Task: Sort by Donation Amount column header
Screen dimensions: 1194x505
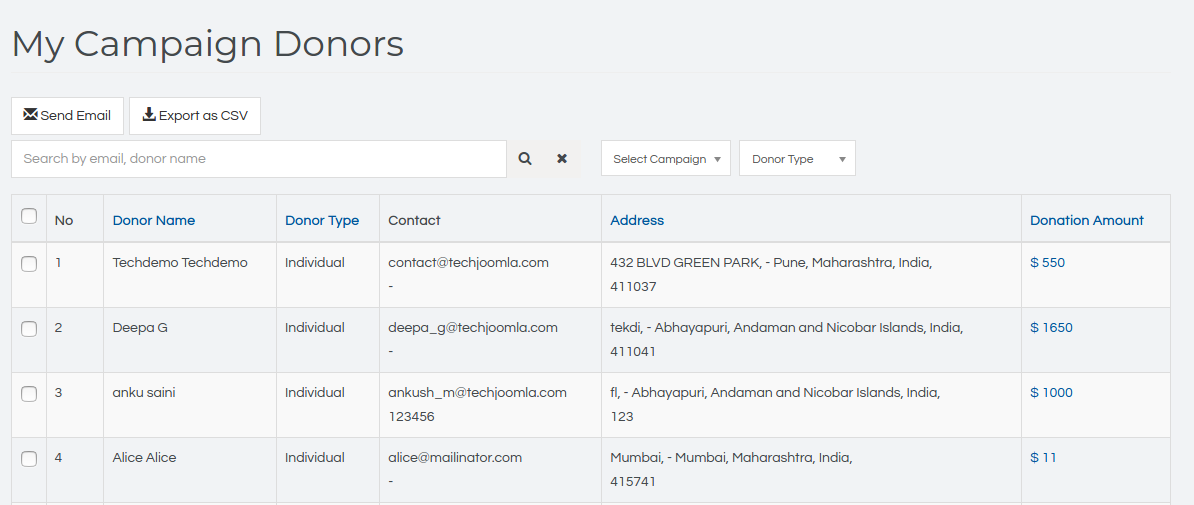Action: (1087, 220)
